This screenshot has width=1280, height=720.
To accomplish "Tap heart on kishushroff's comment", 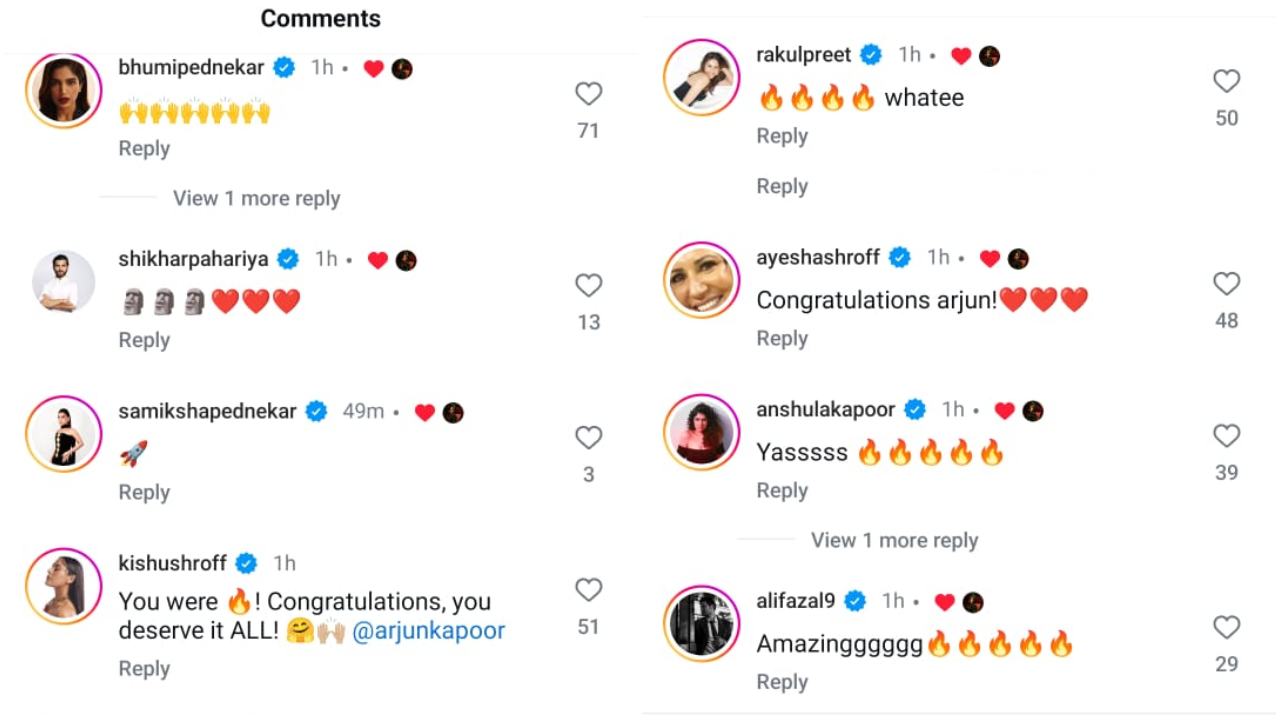I will 588,590.
